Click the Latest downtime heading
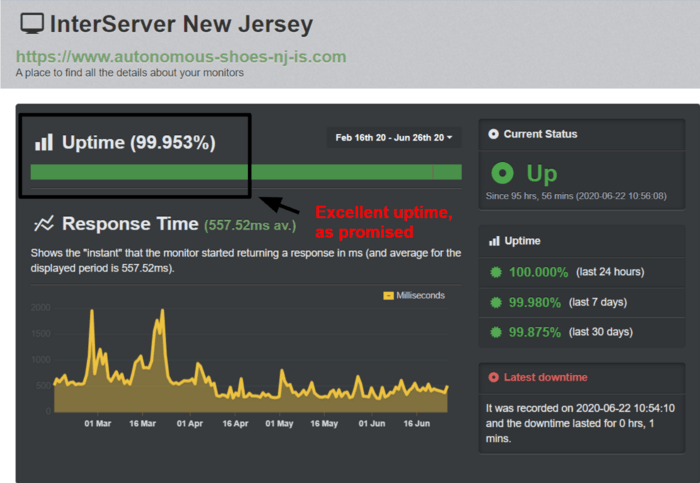The width and height of the screenshot is (700, 483). [546, 377]
